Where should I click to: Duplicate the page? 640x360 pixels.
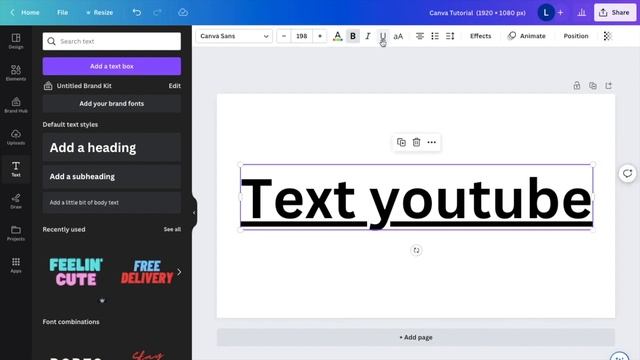coord(593,86)
